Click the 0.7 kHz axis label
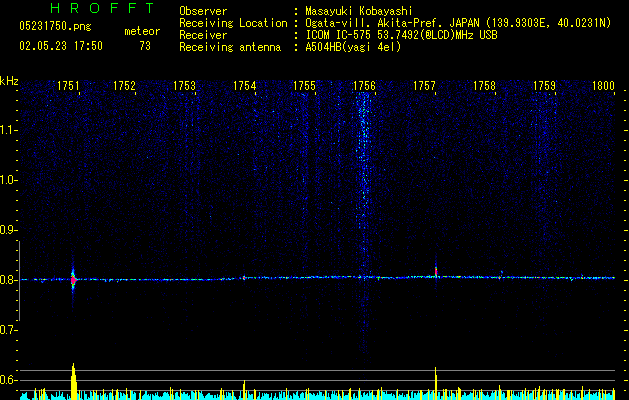The width and height of the screenshot is (629, 400). click(x=7, y=330)
